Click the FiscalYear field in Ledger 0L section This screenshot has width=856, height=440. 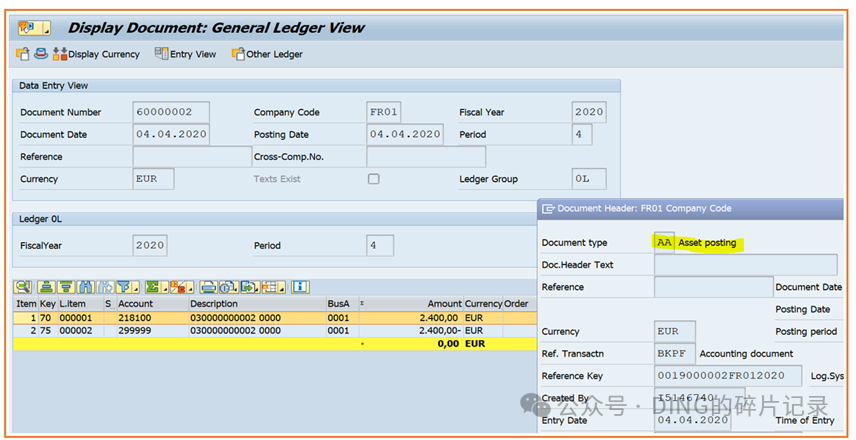click(150, 246)
